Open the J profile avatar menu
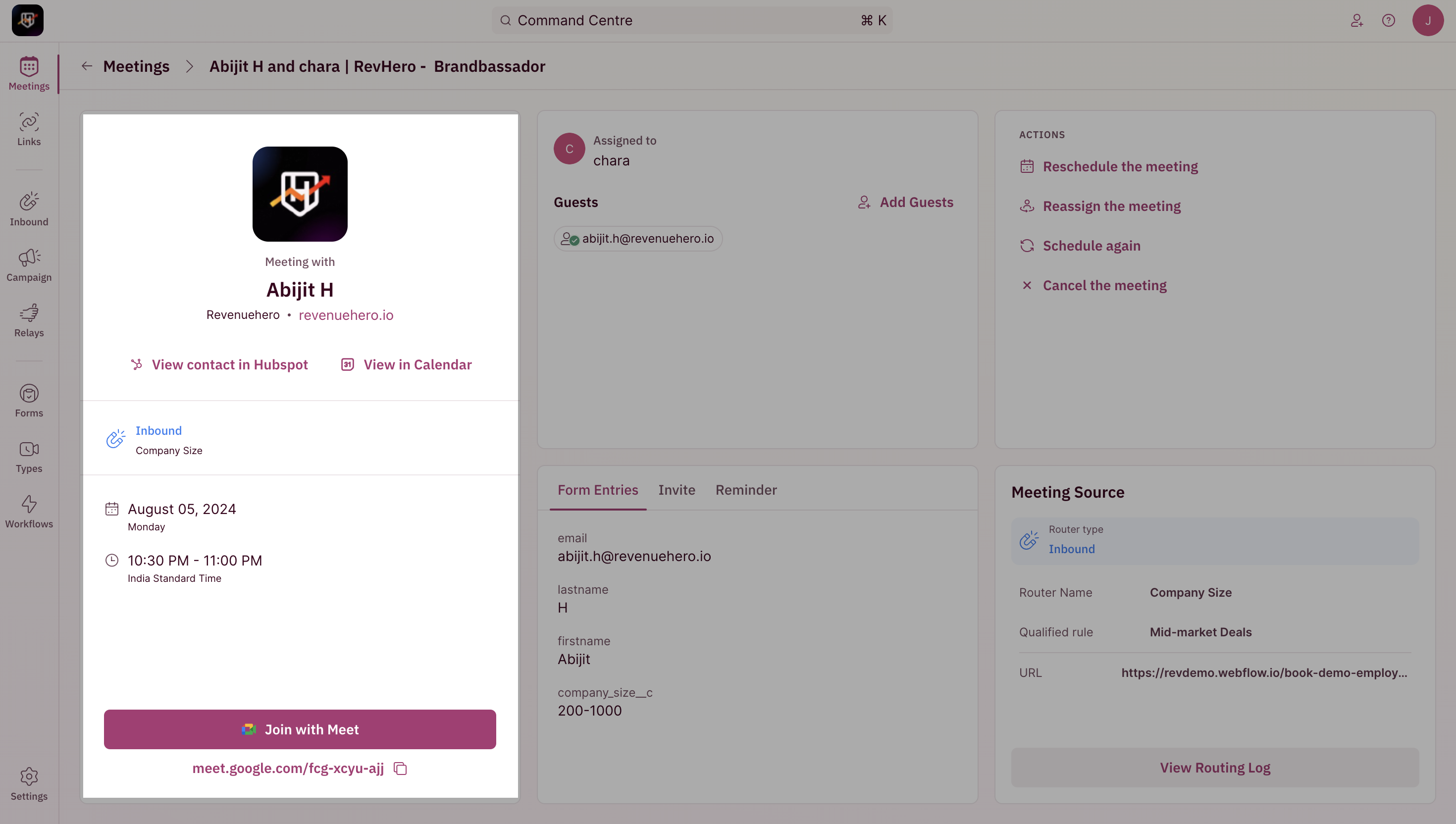The width and height of the screenshot is (1456, 824). (x=1427, y=20)
